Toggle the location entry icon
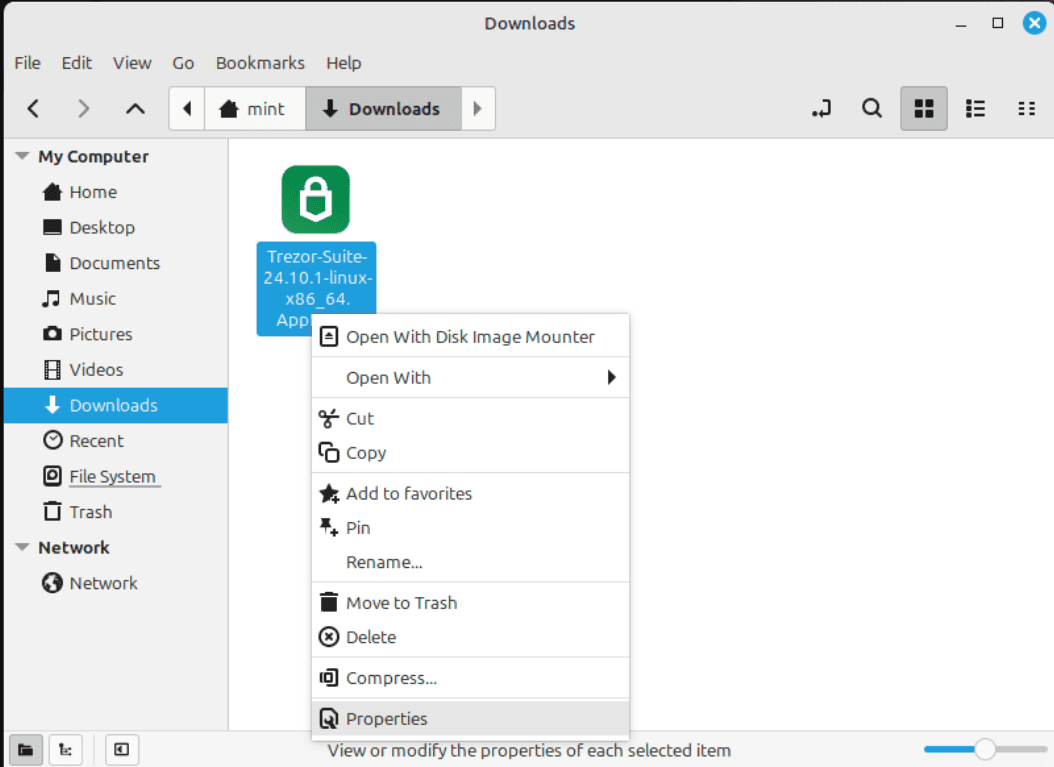This screenshot has width=1054, height=767. pyautogui.click(x=821, y=108)
